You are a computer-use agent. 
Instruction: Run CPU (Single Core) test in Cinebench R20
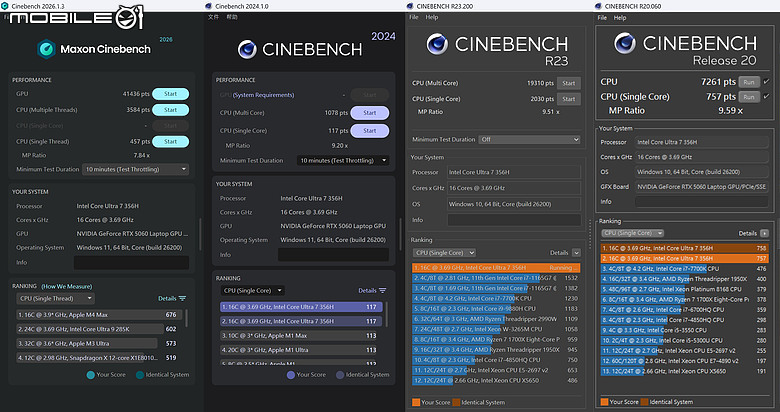749,97
